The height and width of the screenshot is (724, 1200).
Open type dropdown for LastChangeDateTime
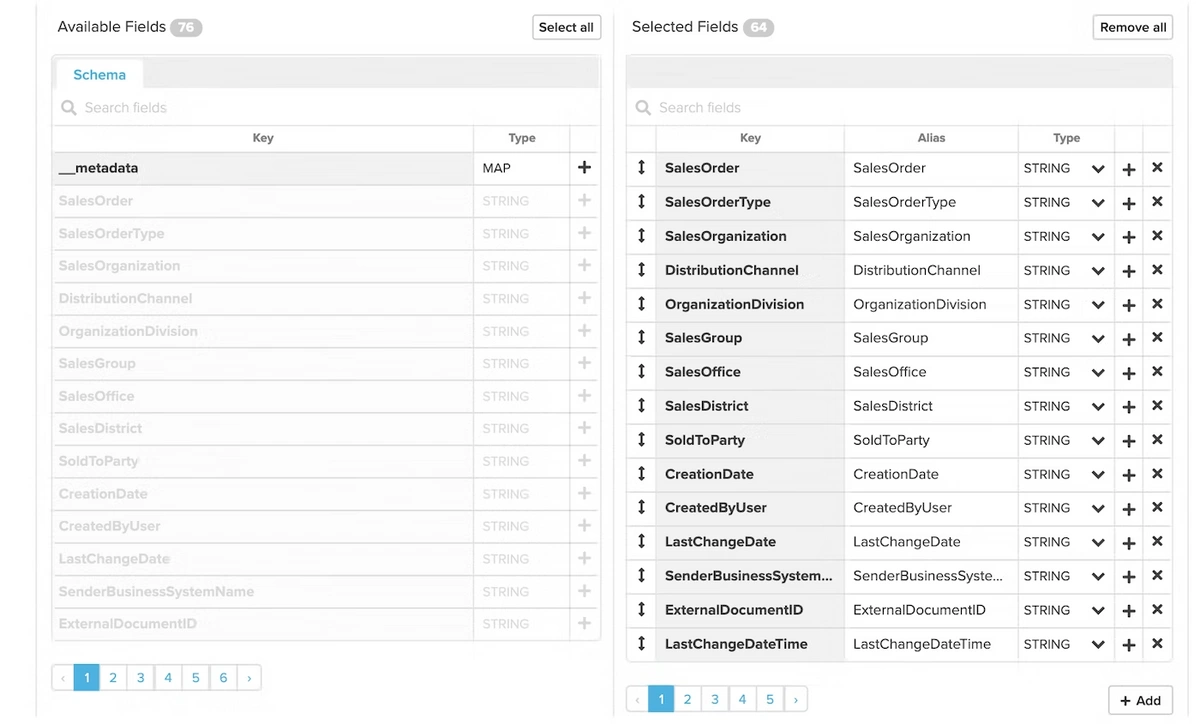pos(1098,645)
